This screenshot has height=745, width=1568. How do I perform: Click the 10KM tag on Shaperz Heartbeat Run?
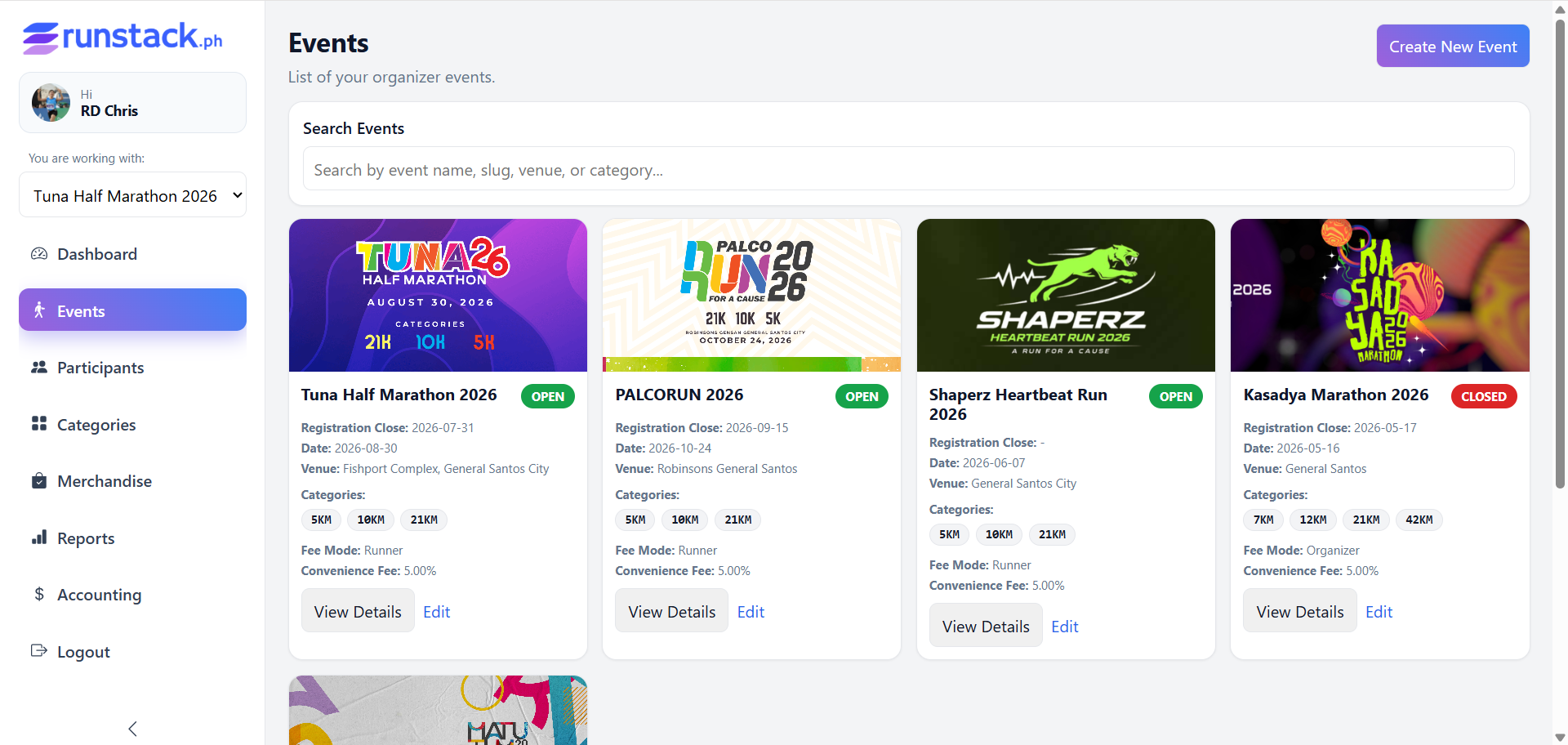tap(999, 534)
